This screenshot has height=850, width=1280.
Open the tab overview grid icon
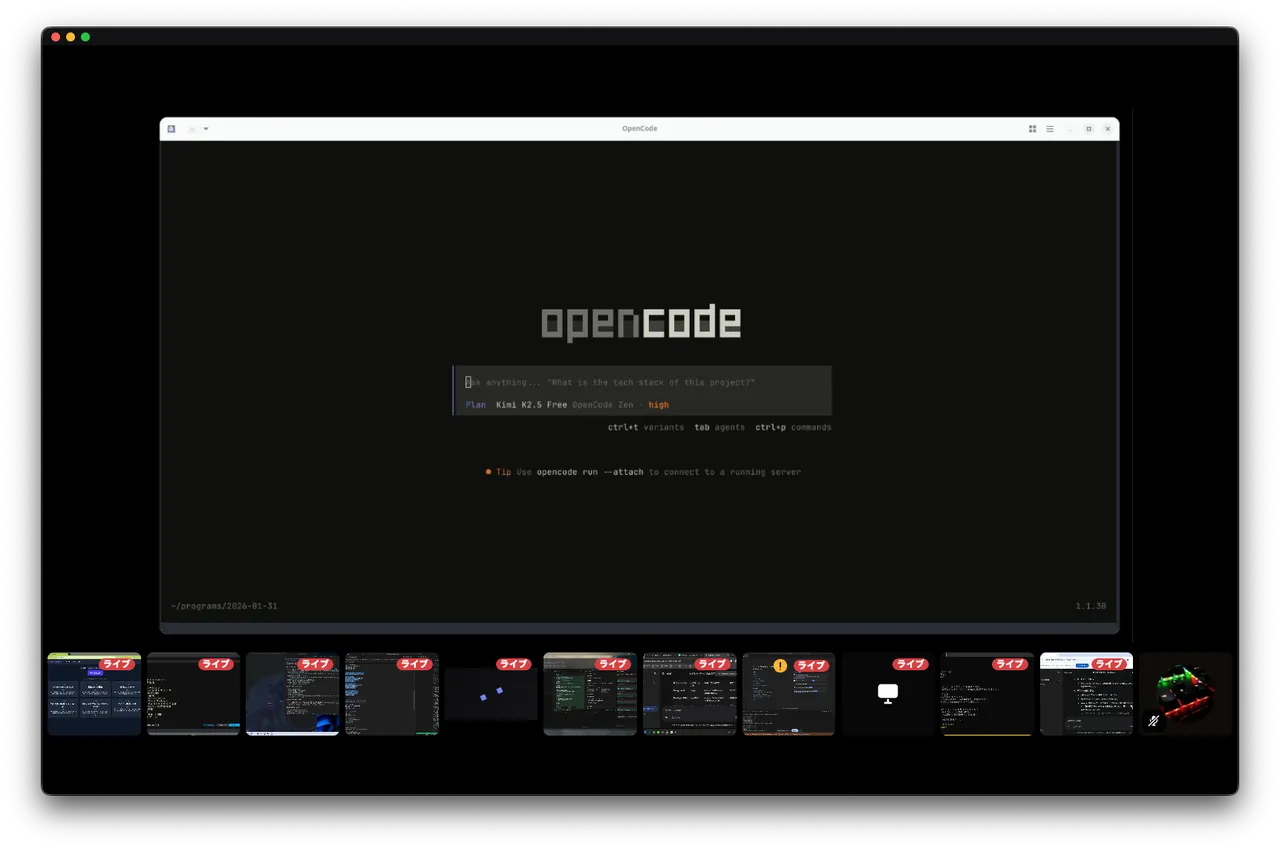pos(1032,129)
